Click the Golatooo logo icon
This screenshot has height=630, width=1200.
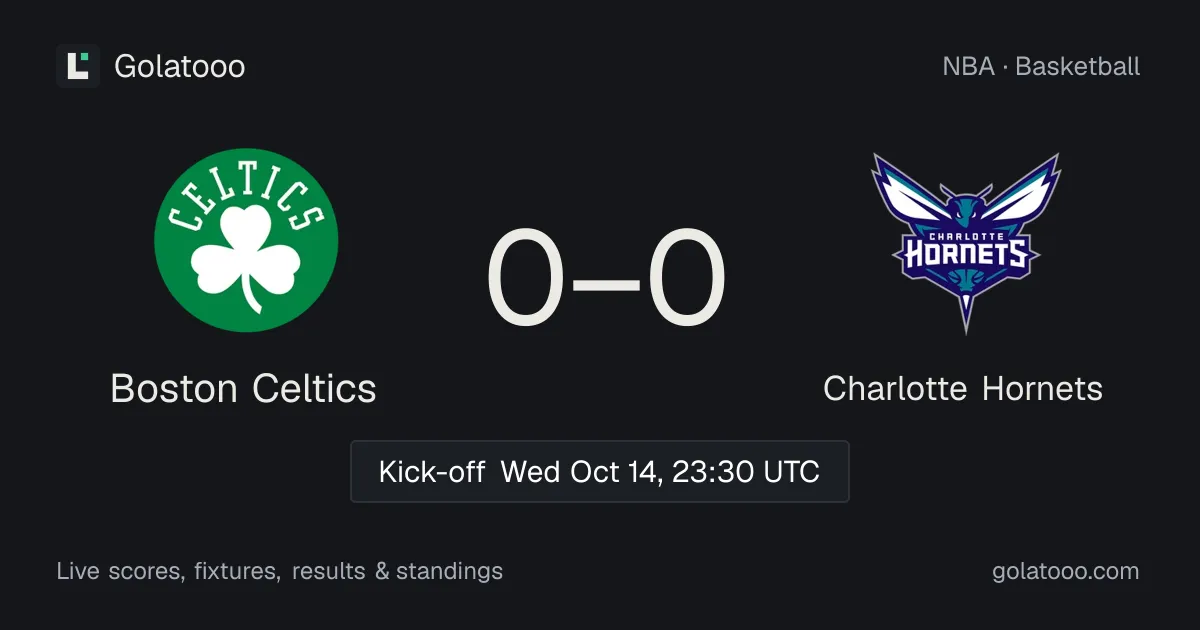[78, 66]
